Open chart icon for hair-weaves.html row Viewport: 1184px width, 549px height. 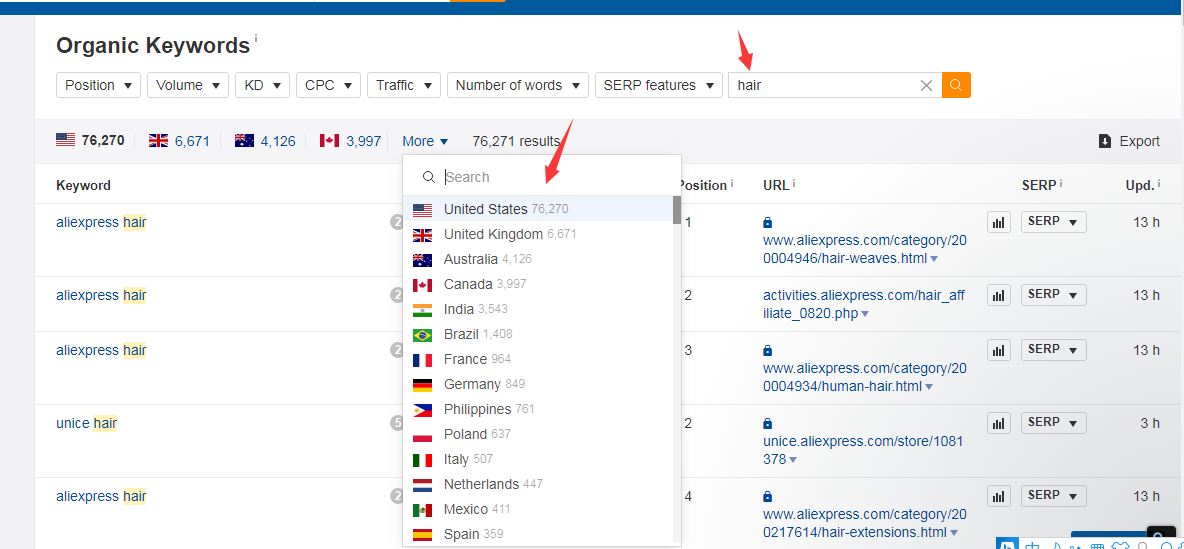pos(999,223)
